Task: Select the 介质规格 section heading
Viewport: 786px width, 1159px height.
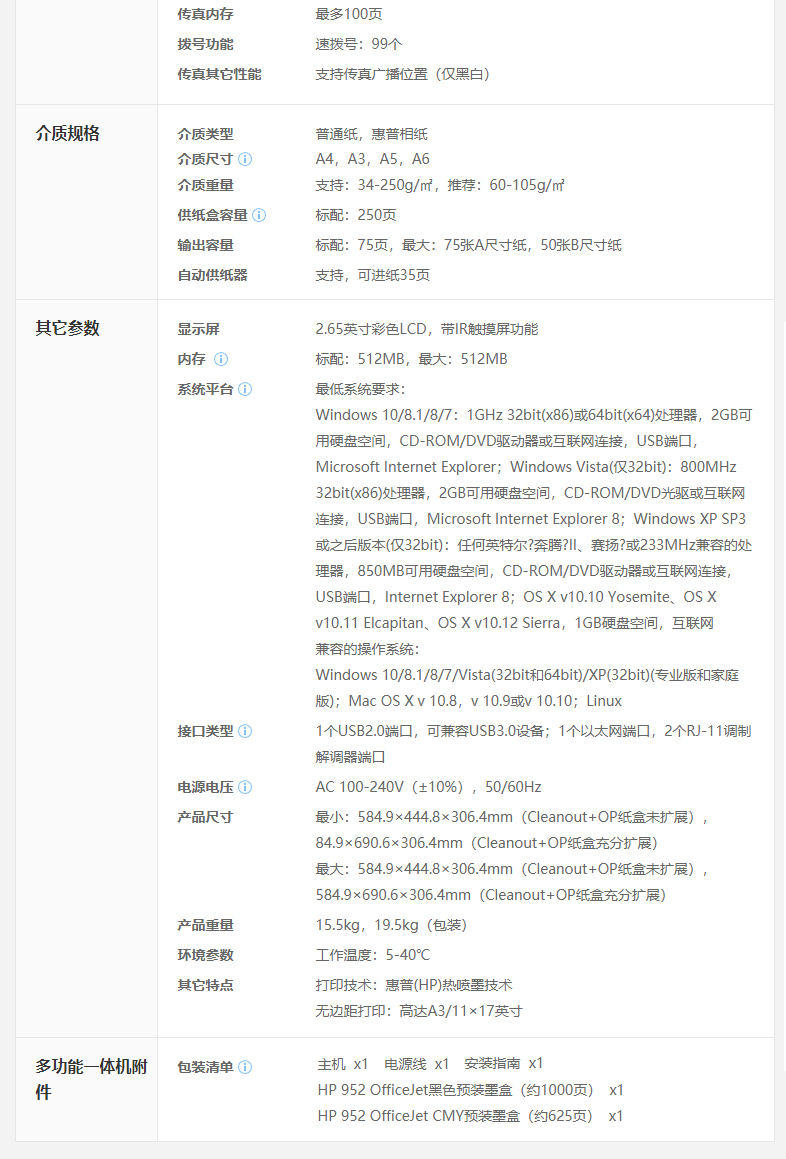Action: click(67, 133)
